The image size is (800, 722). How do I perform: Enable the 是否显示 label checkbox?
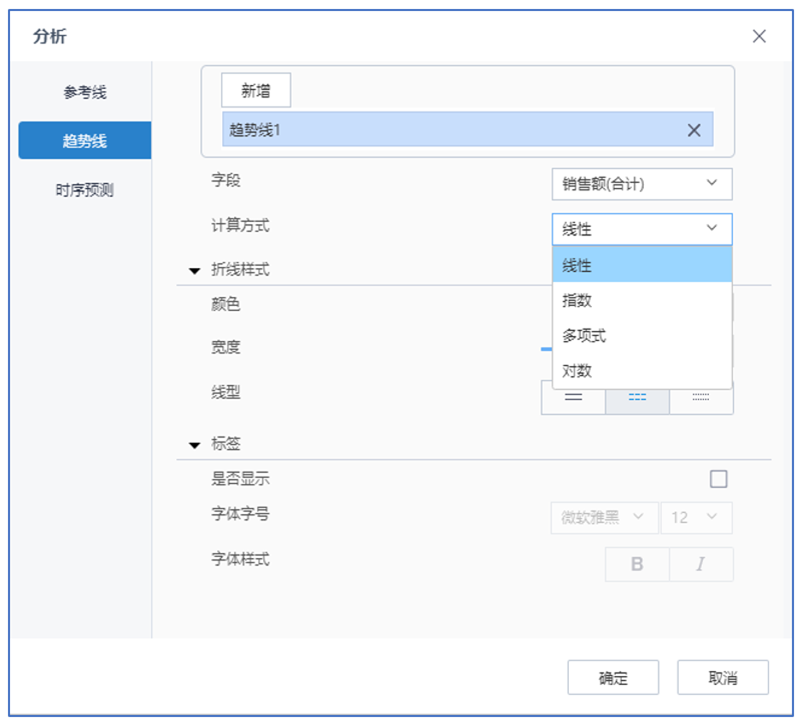coord(717,479)
